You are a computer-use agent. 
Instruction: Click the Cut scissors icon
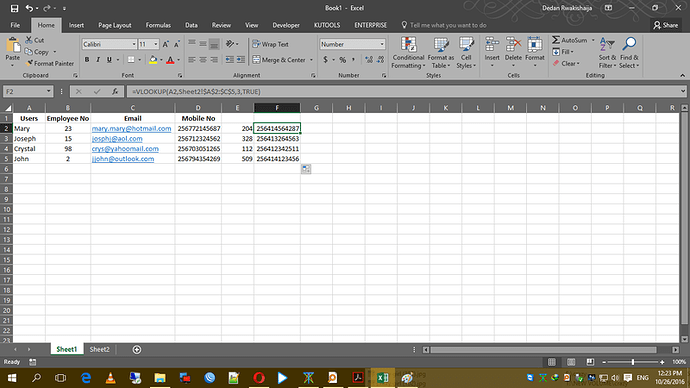29,40
